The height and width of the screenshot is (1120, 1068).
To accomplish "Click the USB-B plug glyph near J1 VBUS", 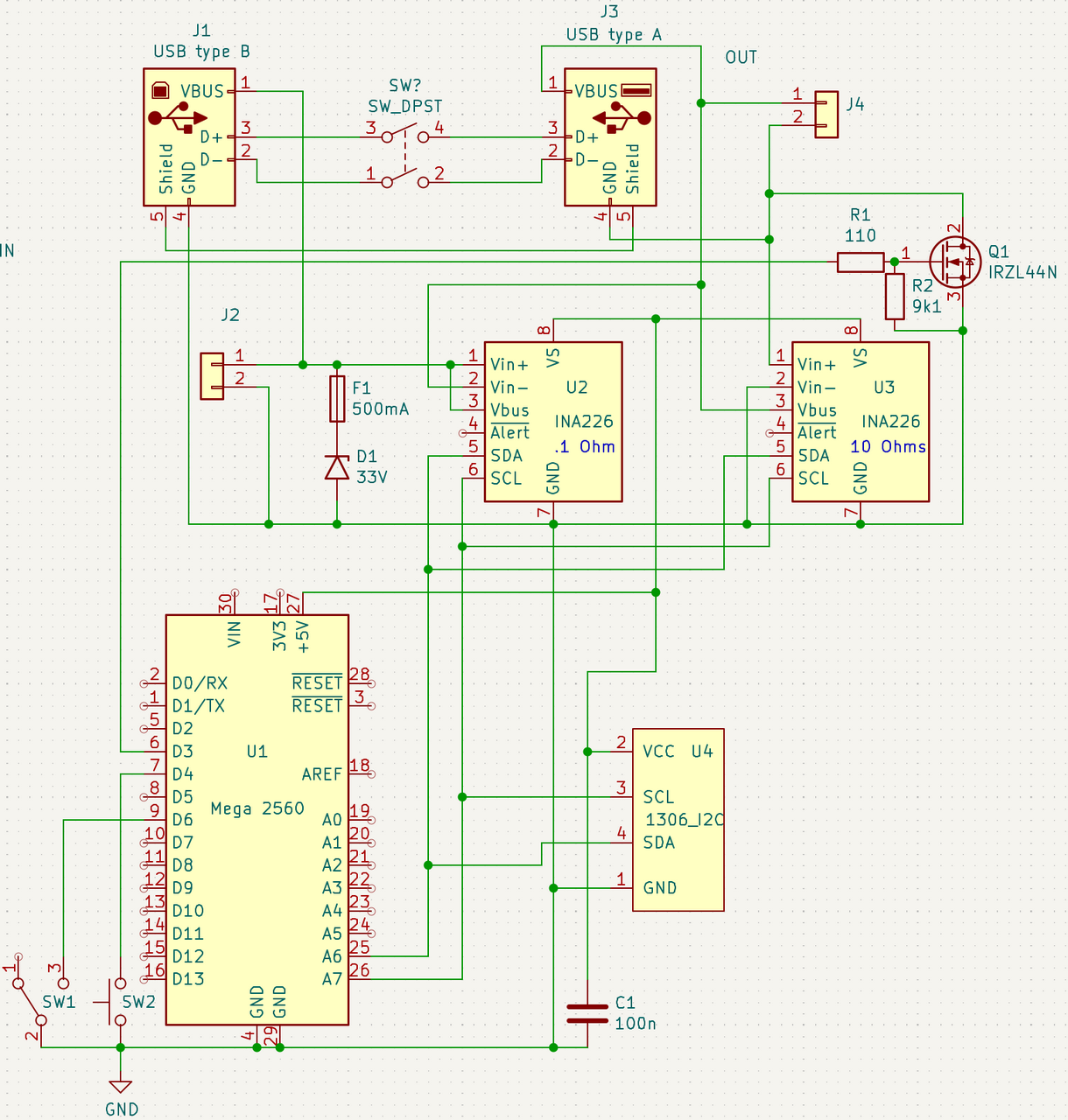I will [161, 90].
